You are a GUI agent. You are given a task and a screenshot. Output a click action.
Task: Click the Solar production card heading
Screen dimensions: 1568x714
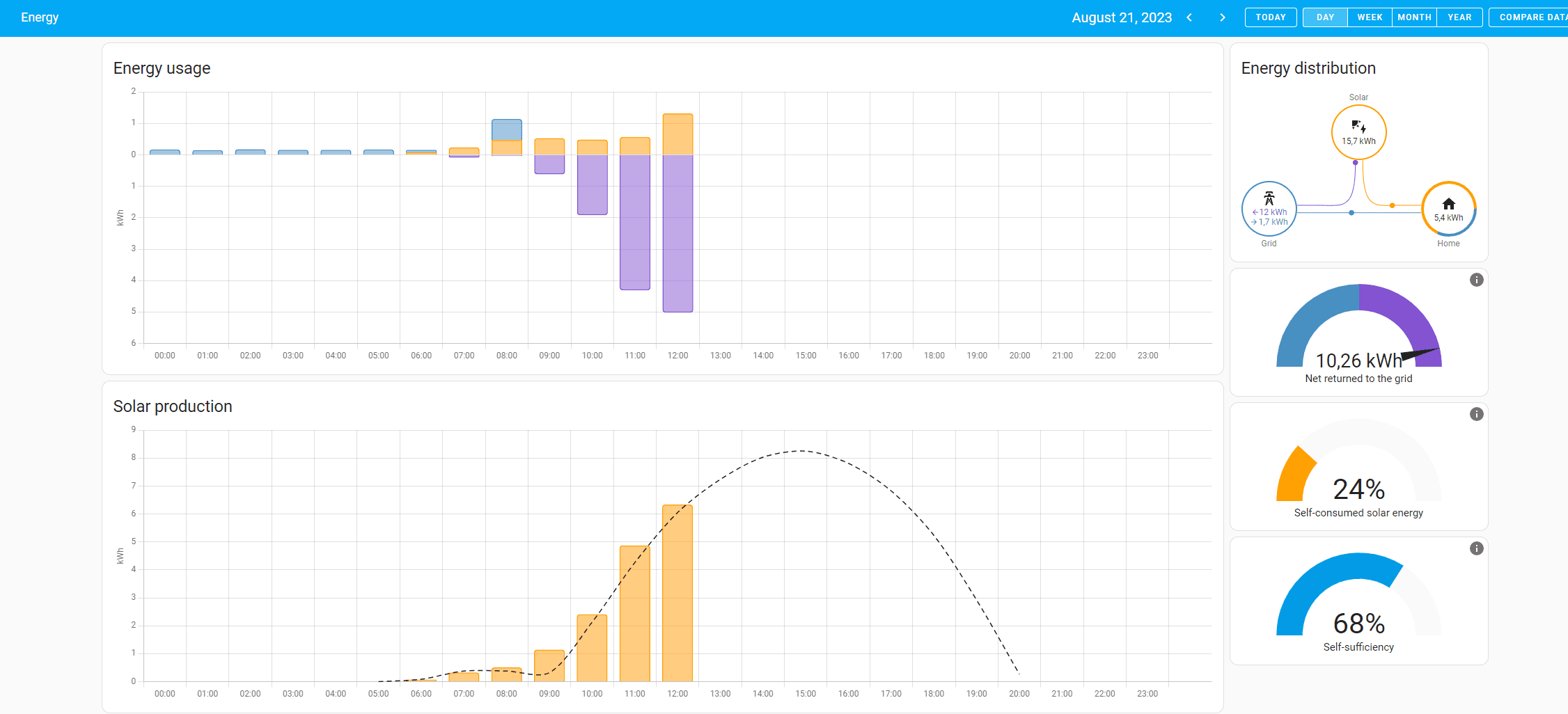(x=173, y=406)
